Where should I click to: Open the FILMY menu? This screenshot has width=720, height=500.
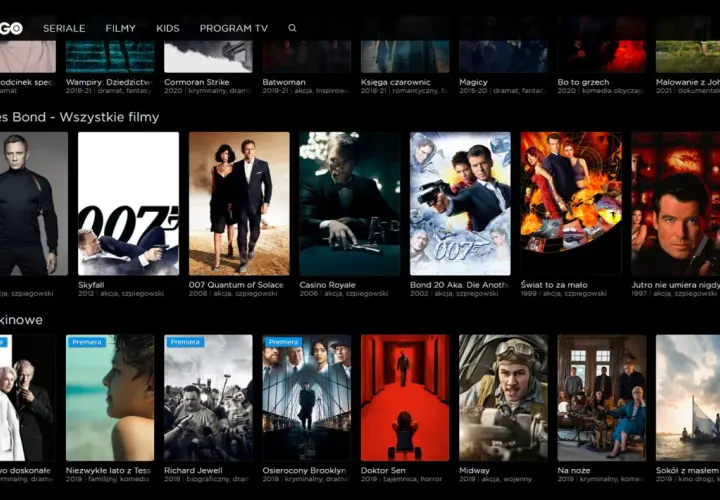pyautogui.click(x=120, y=28)
